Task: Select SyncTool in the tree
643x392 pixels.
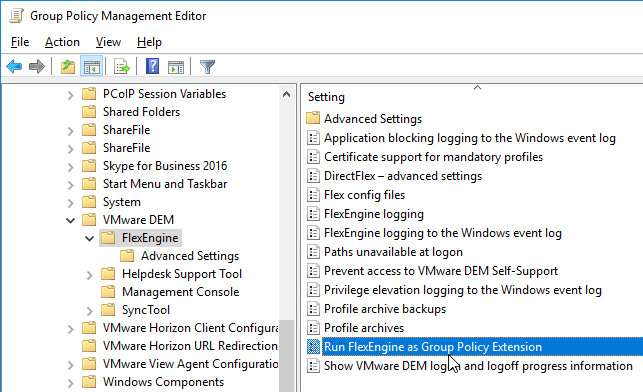Action: coord(146,310)
